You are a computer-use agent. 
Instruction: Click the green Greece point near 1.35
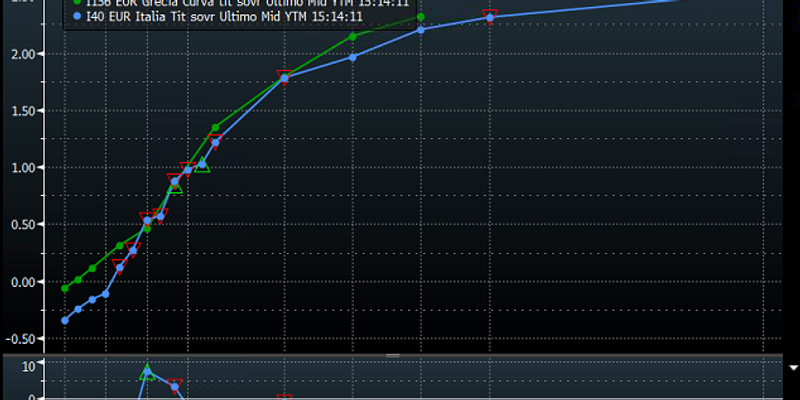215,128
